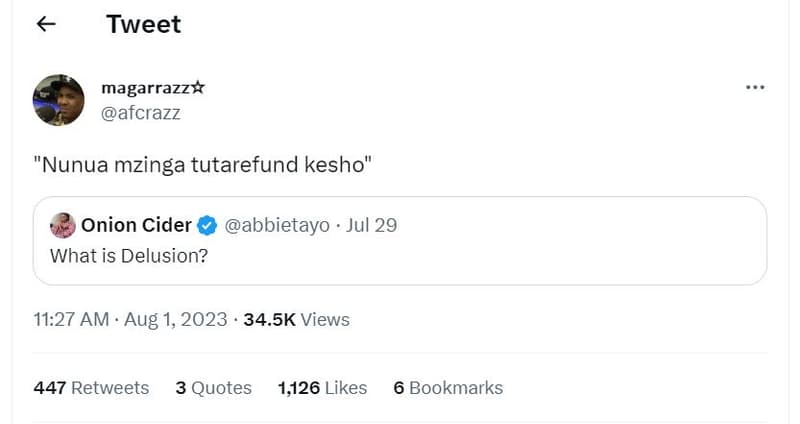Click magarrazz's profile avatar
Image resolution: width=800 pixels, height=424 pixels.
[58, 100]
